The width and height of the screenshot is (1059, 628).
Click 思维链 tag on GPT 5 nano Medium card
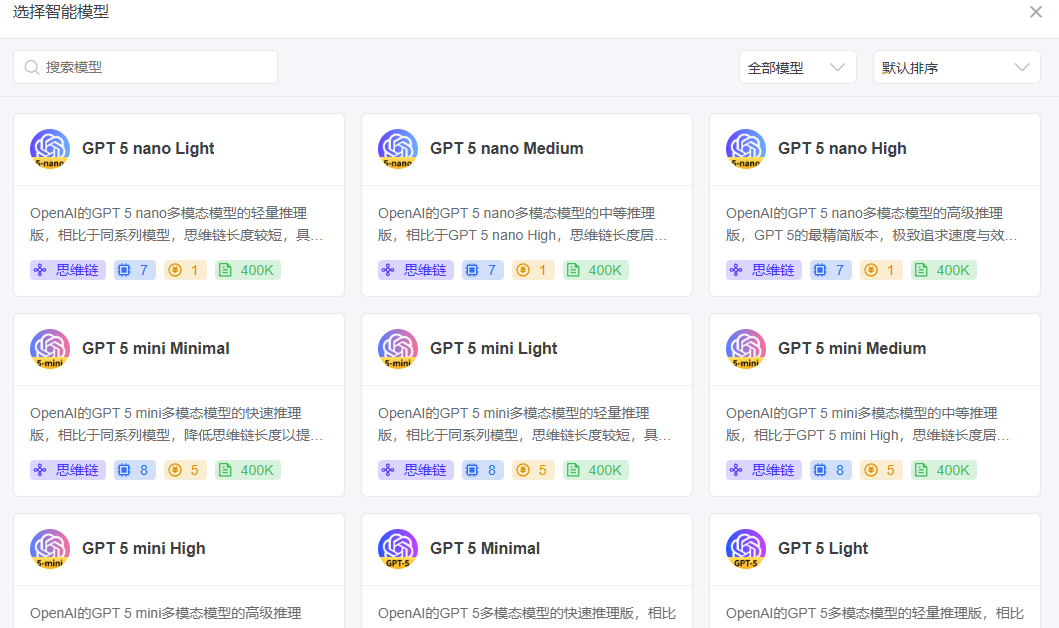(415, 270)
